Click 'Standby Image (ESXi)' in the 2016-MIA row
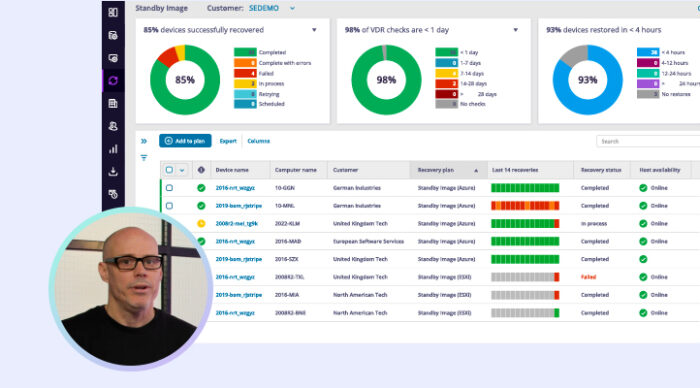This screenshot has width=700, height=388. (x=445, y=295)
